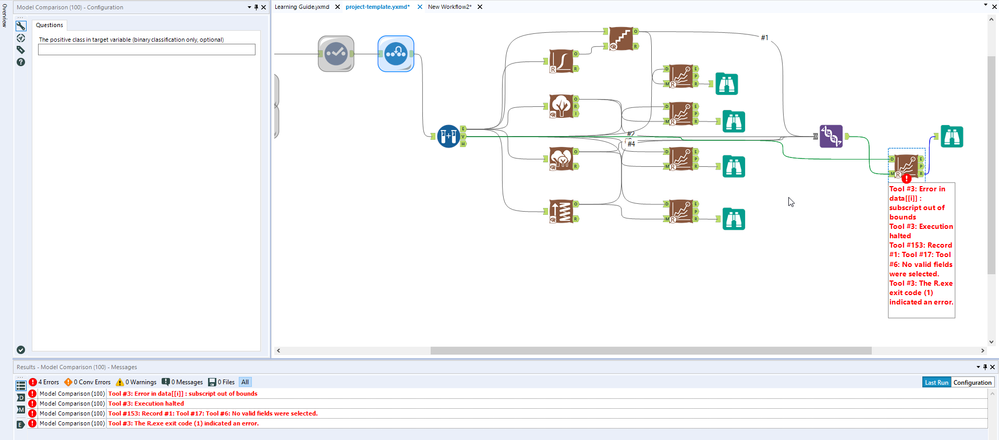Switch results to Configuration view
The height and width of the screenshot is (440, 999).
tap(973, 383)
